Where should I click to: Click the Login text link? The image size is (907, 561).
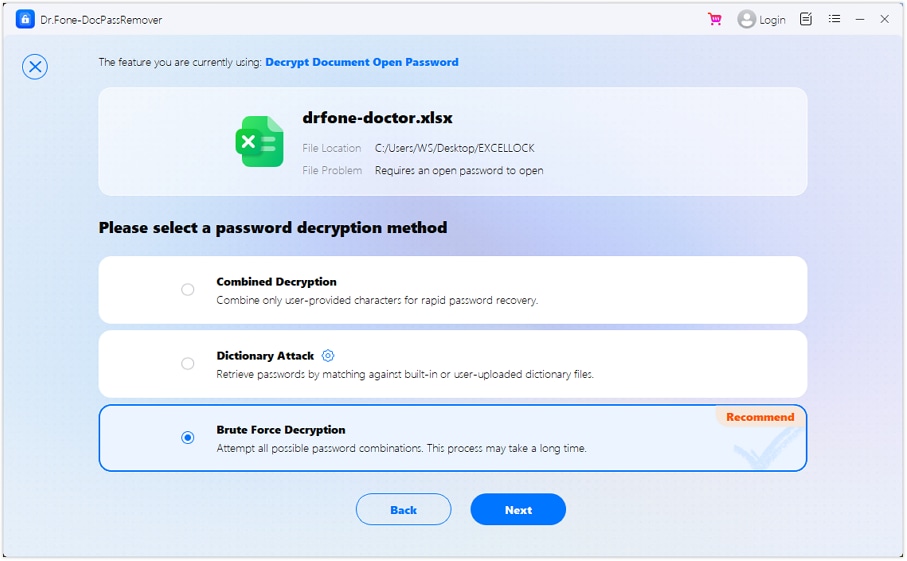pos(772,20)
